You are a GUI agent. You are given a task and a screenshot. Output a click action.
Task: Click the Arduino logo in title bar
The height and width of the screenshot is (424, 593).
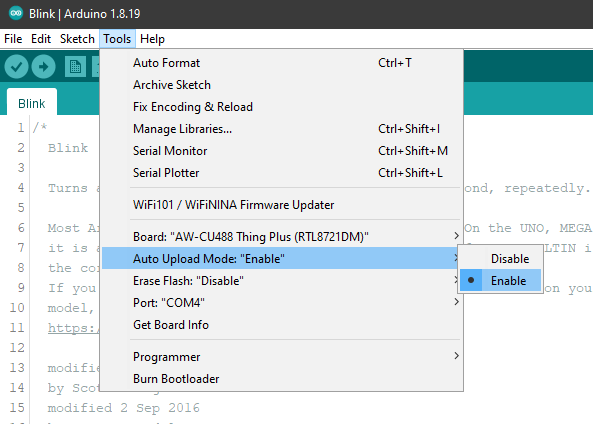16,13
